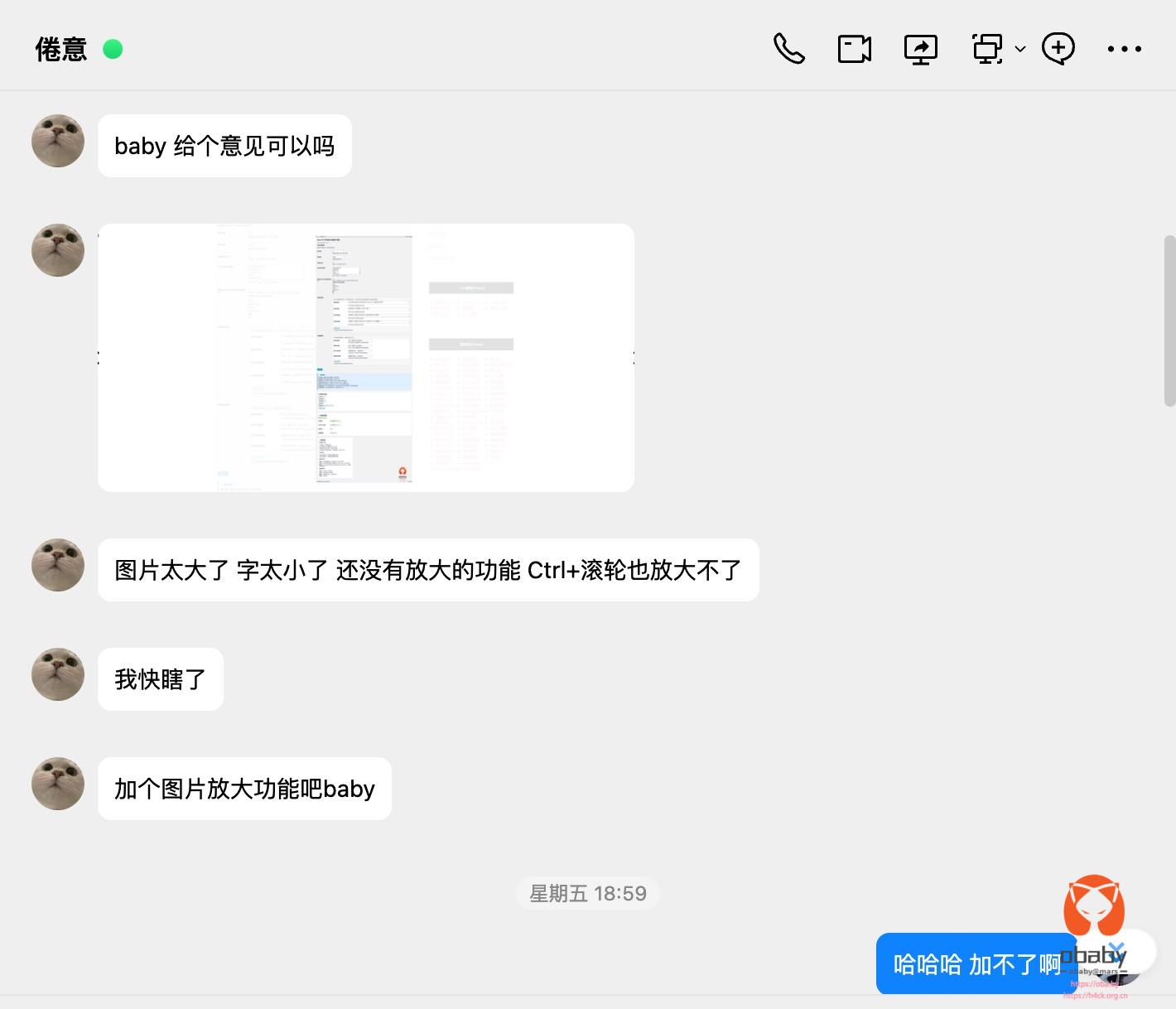Create a group chat with plus bubble icon
The image size is (1176, 1009).
point(1058,49)
